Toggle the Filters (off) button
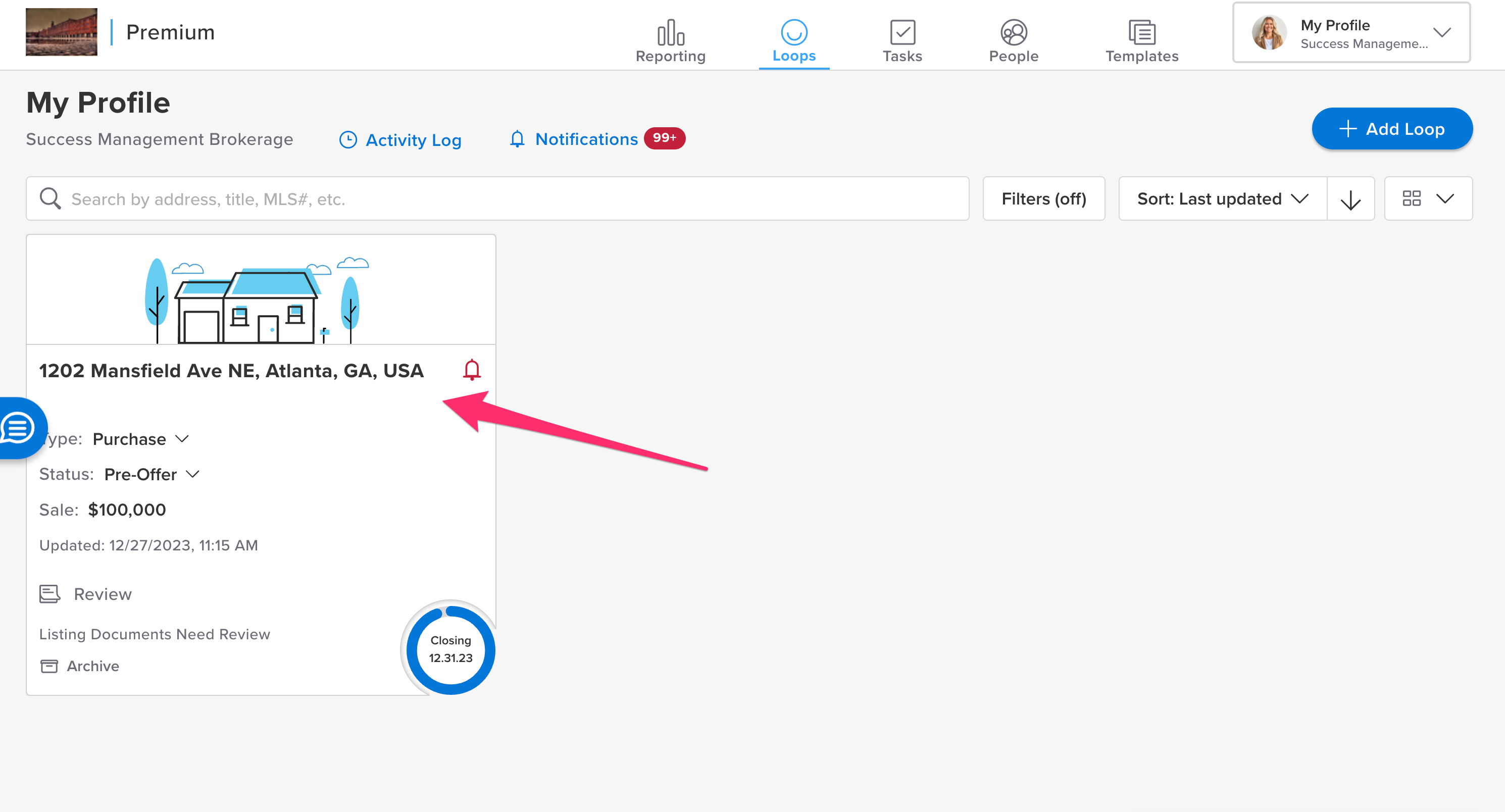The width and height of the screenshot is (1505, 812). (x=1043, y=198)
